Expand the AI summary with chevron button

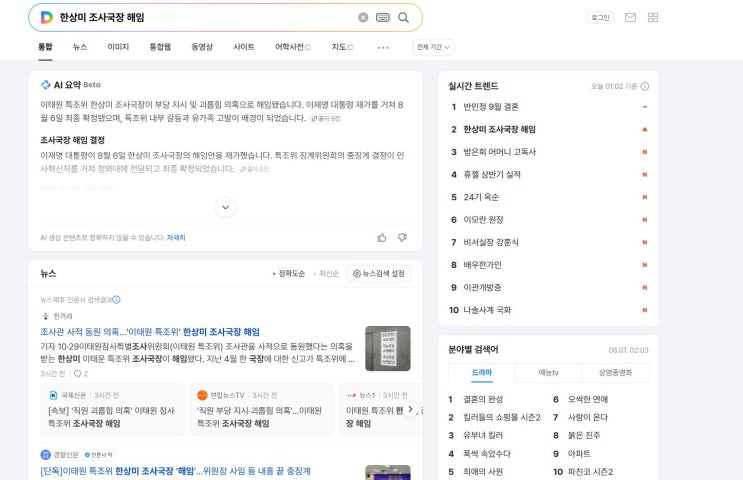[226, 207]
